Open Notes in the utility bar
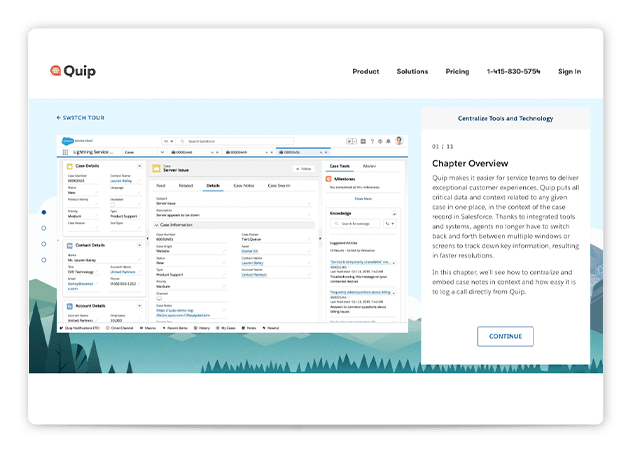The width and height of the screenshot is (632, 456). 249,328
